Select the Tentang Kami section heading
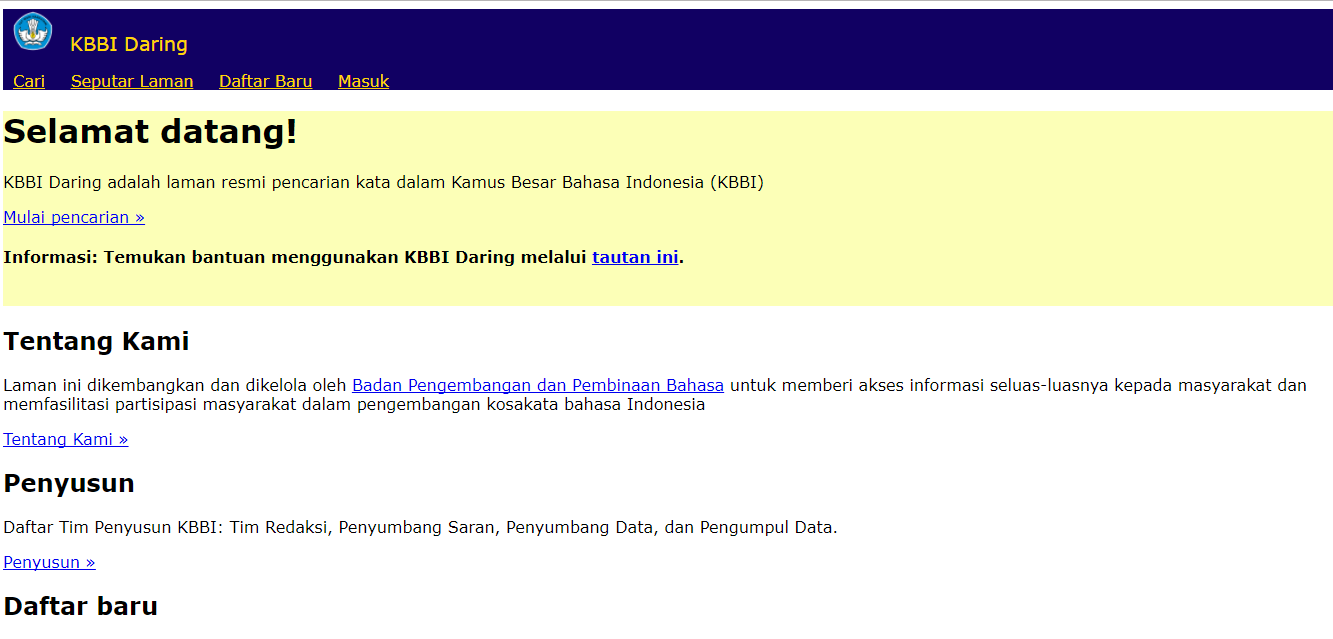Image resolution: width=1333 pixels, height=639 pixels. pyautogui.click(x=96, y=341)
